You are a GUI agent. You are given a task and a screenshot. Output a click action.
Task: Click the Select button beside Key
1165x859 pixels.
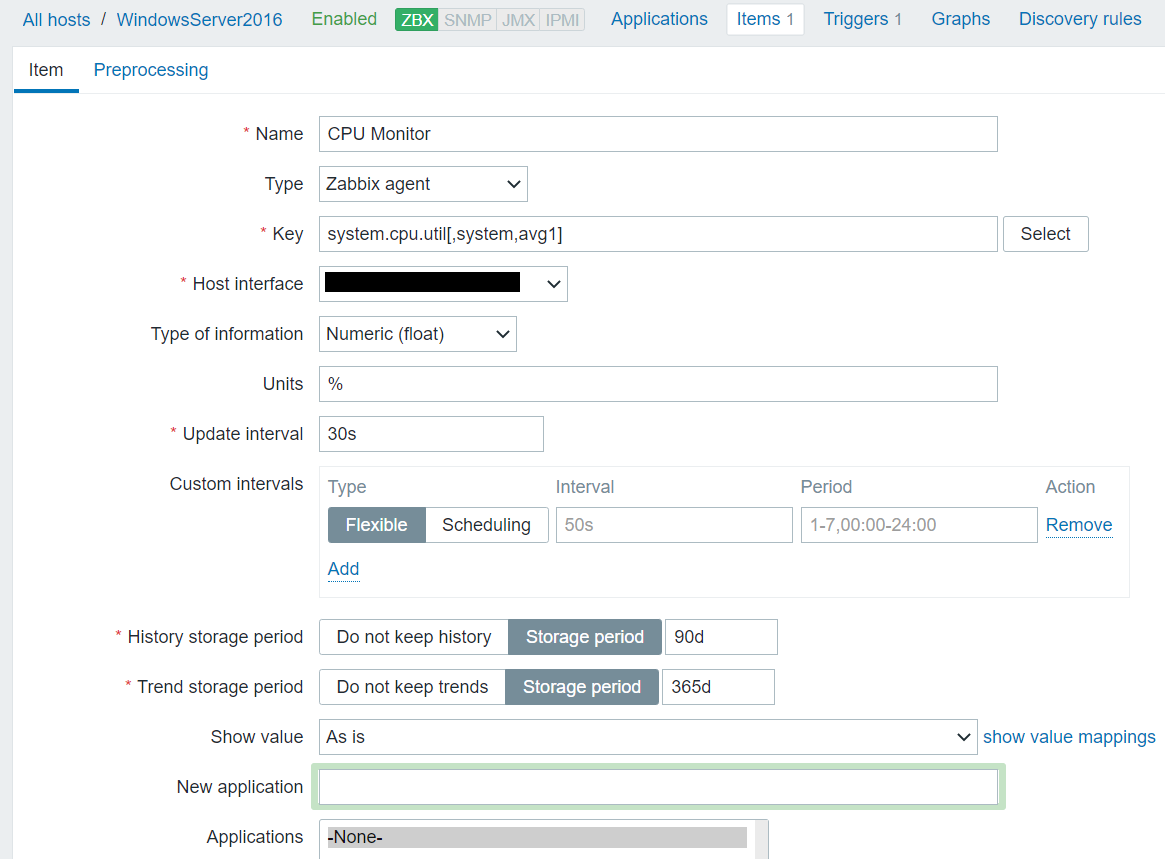1045,234
